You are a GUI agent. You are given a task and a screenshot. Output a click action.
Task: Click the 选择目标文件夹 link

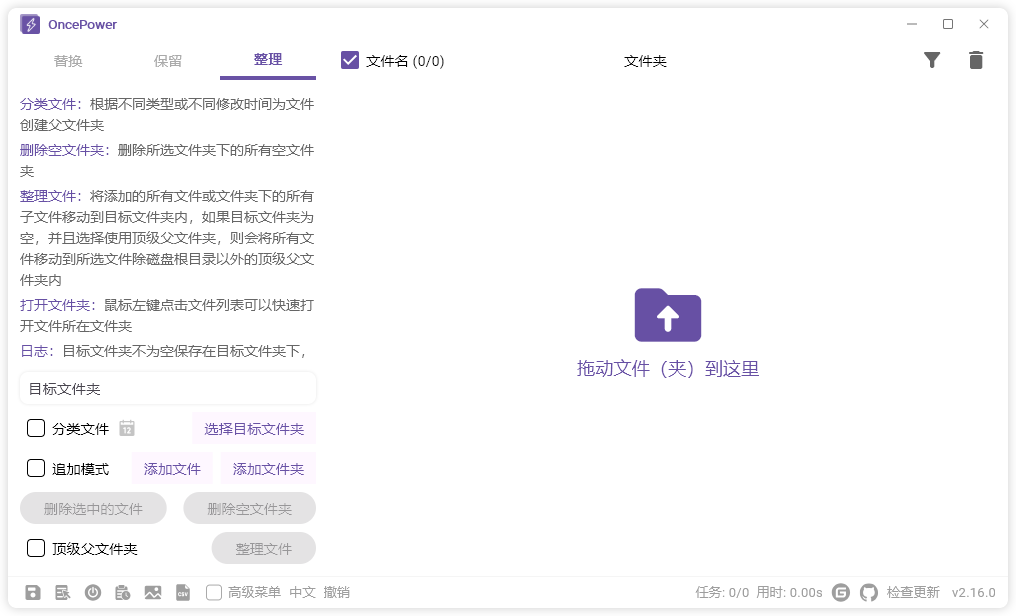pyautogui.click(x=254, y=428)
